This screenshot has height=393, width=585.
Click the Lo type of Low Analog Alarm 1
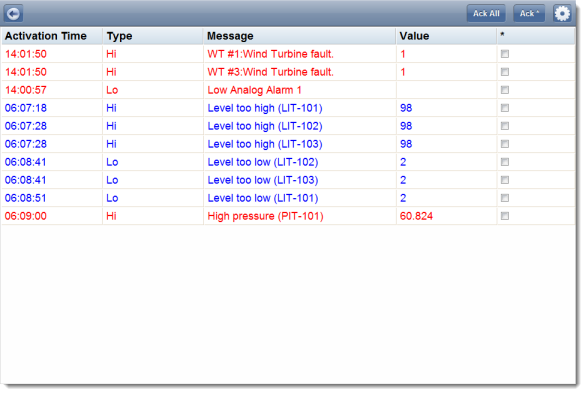112,90
